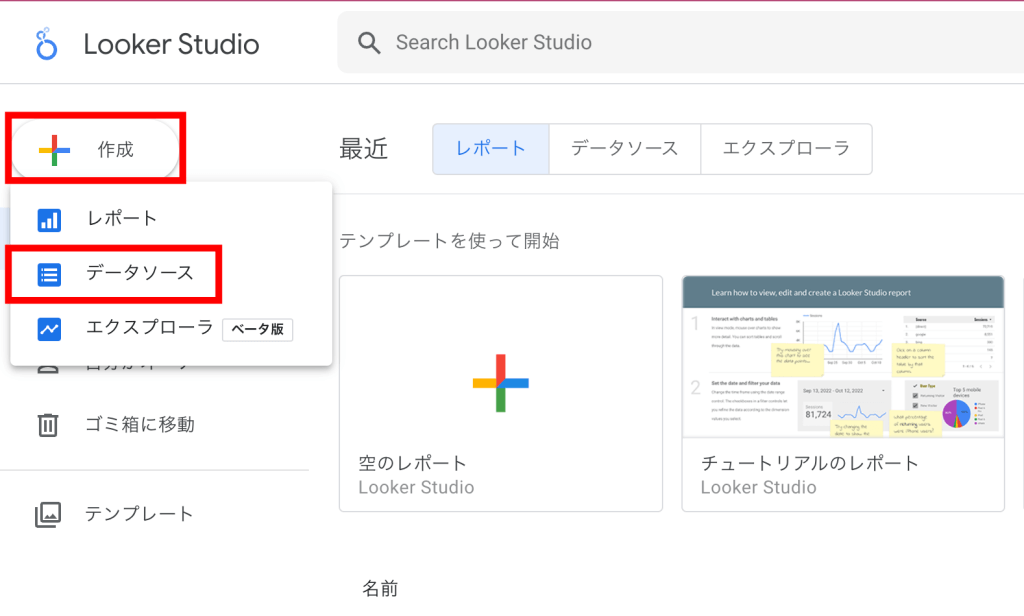Click the Looker Studio title text

(171, 44)
